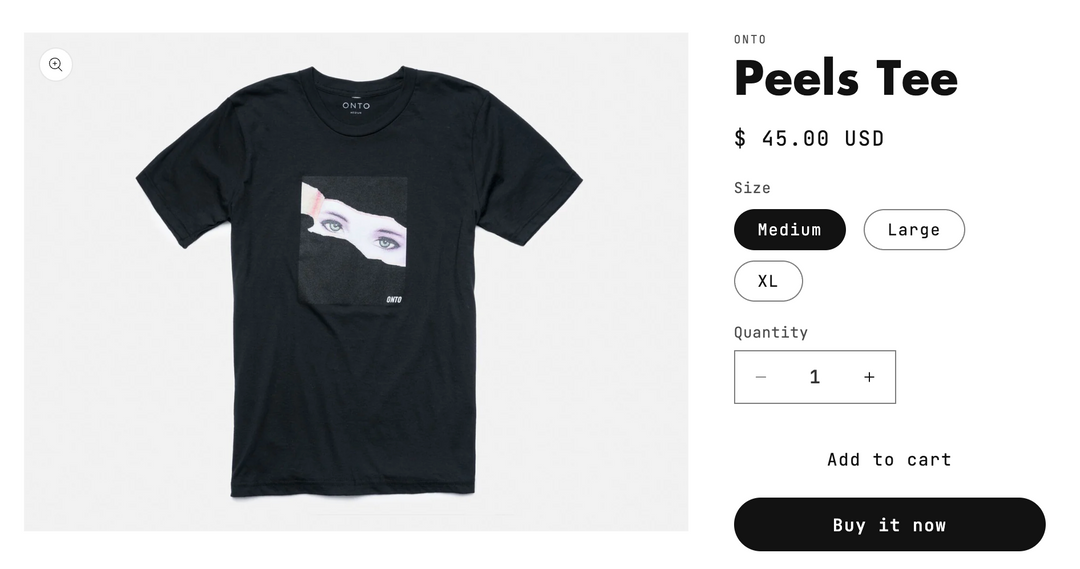Choose the Large size option
This screenshot has height=569, width=1080.
(x=913, y=229)
